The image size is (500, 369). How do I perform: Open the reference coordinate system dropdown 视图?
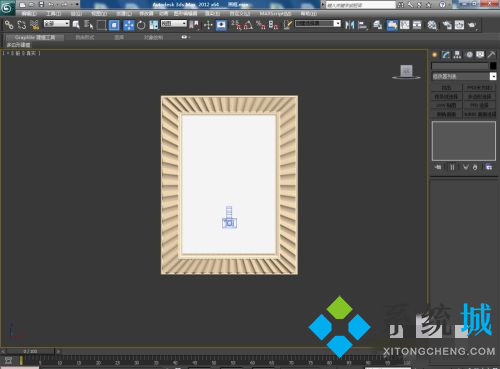pos(174,24)
